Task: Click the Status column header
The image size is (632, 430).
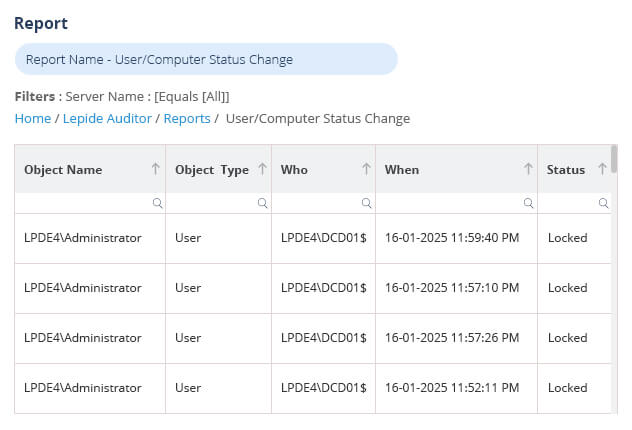Action: 574,169
